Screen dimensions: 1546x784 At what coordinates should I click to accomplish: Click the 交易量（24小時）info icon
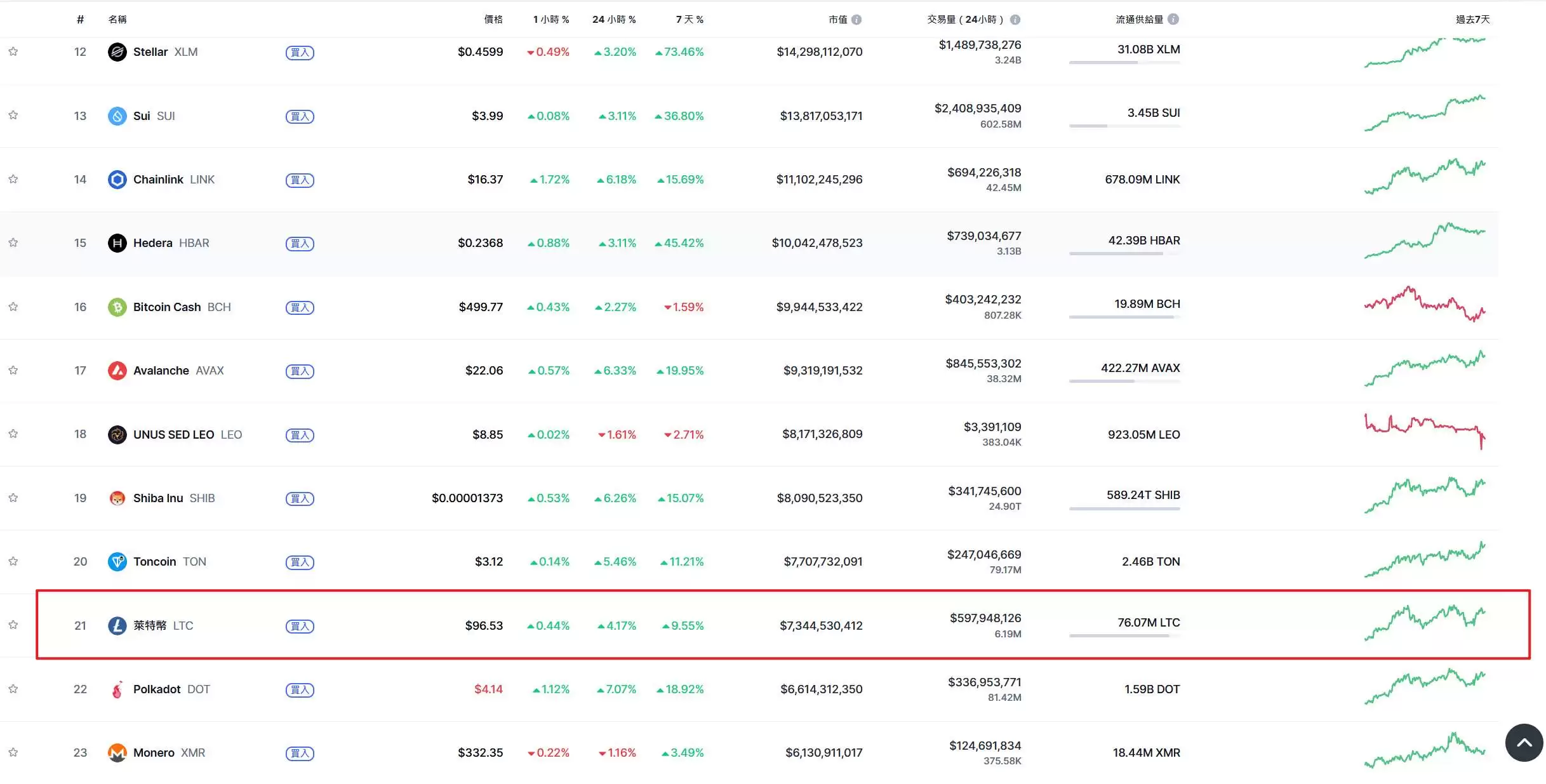tap(1016, 19)
